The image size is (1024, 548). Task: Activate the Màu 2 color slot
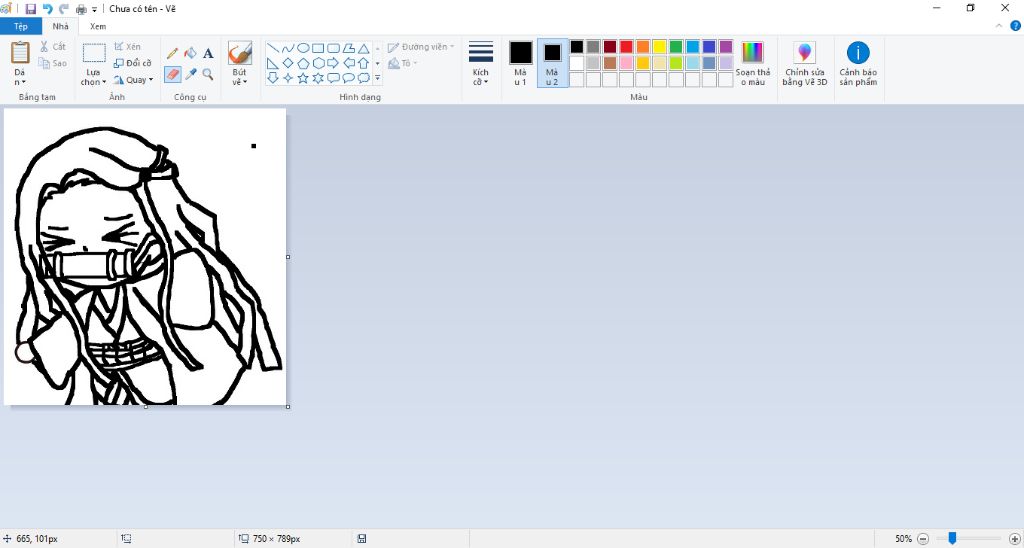(552, 63)
